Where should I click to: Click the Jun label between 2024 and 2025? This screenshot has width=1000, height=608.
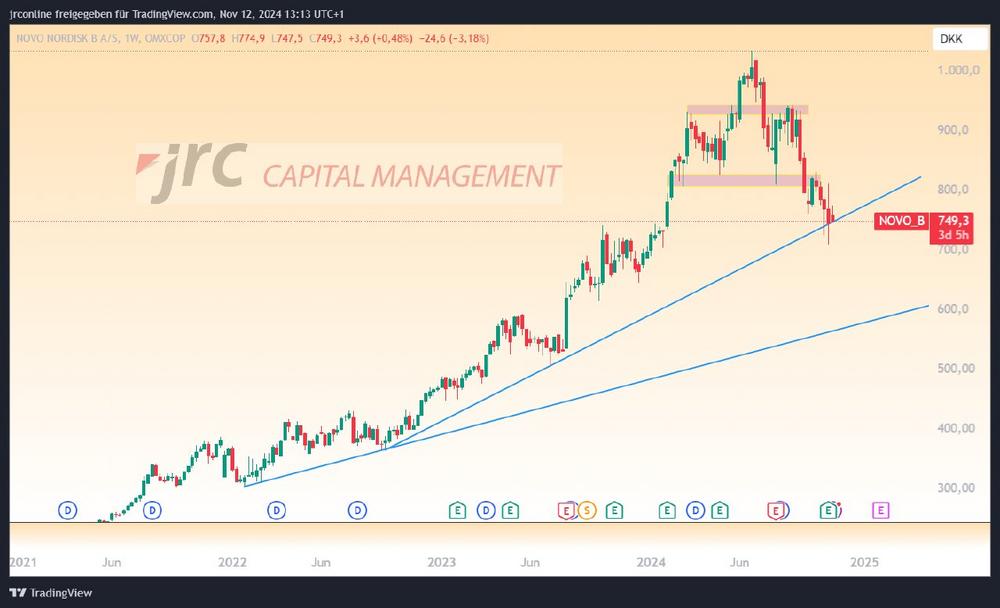tap(739, 562)
